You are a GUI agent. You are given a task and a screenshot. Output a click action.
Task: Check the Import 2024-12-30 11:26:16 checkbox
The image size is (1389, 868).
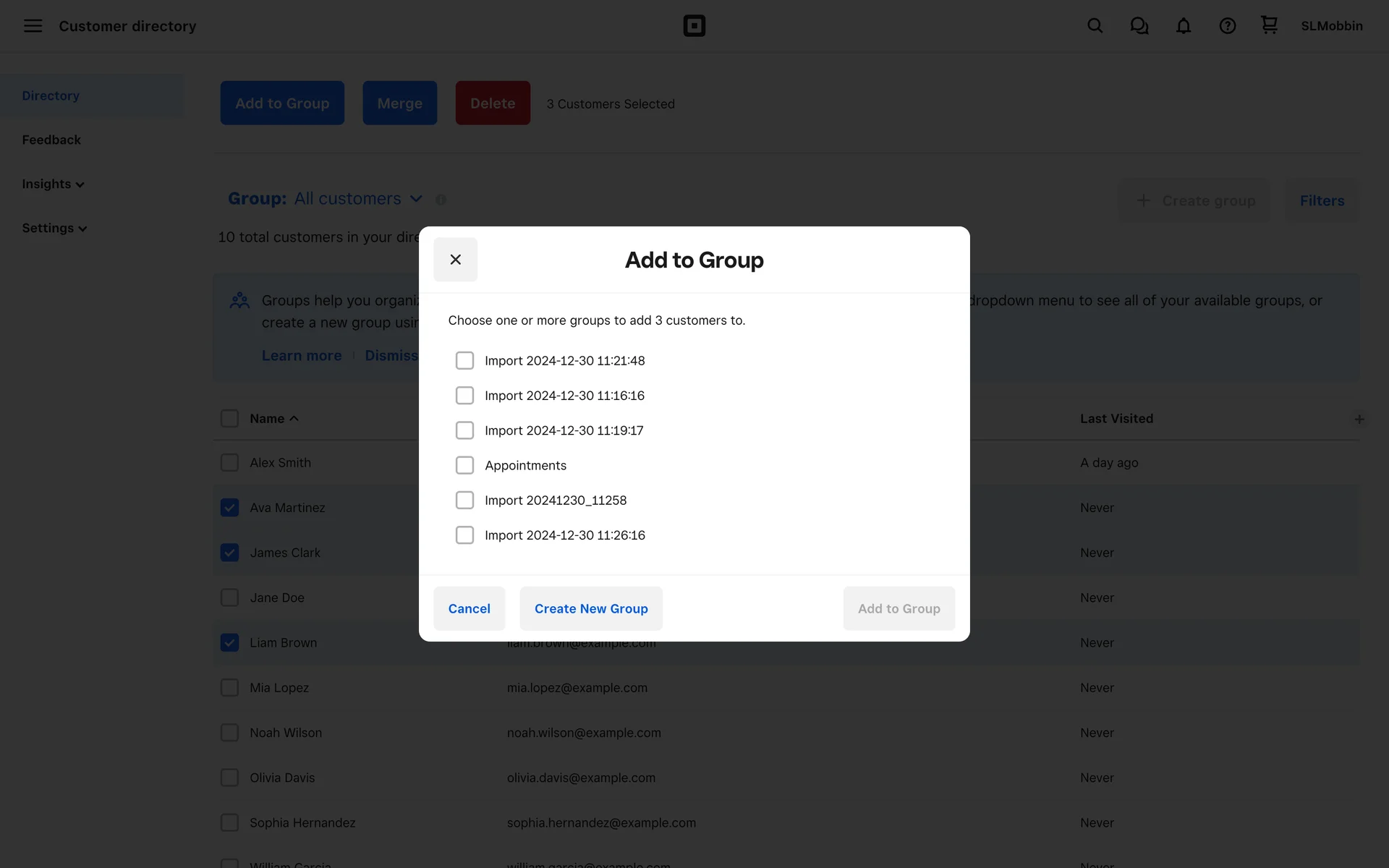[464, 535]
